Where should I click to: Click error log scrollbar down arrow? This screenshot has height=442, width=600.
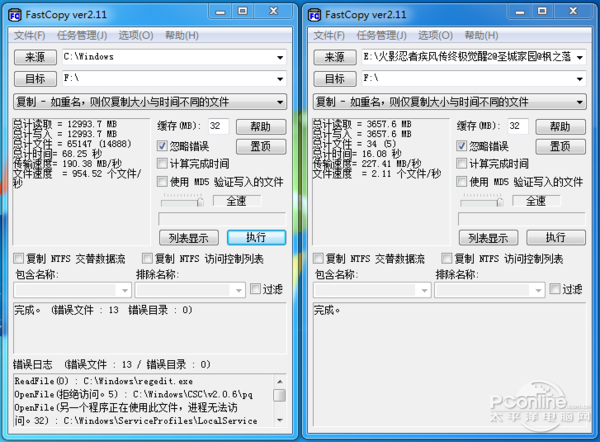(280, 420)
